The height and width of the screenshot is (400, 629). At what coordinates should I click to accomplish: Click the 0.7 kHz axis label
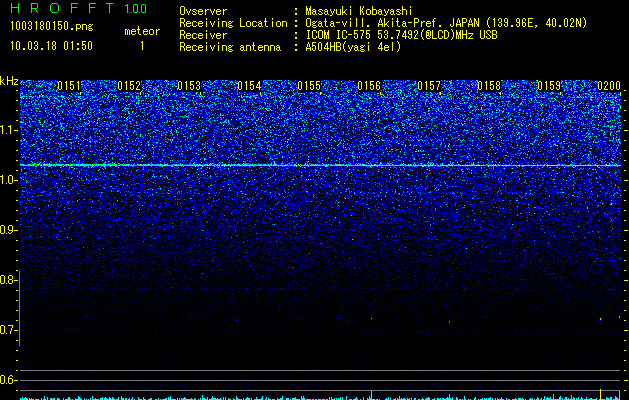click(x=7, y=330)
